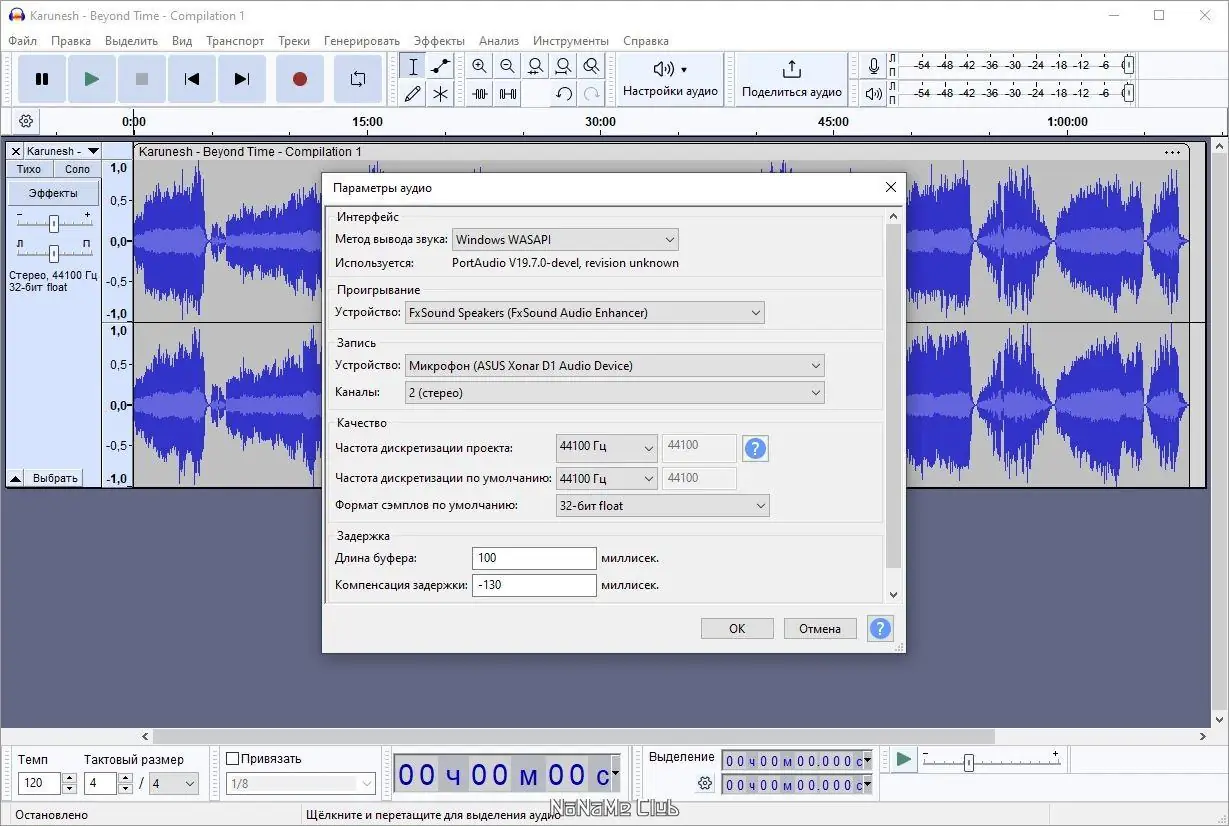
Task: Open the Эффекты menu in menu bar
Action: point(439,41)
